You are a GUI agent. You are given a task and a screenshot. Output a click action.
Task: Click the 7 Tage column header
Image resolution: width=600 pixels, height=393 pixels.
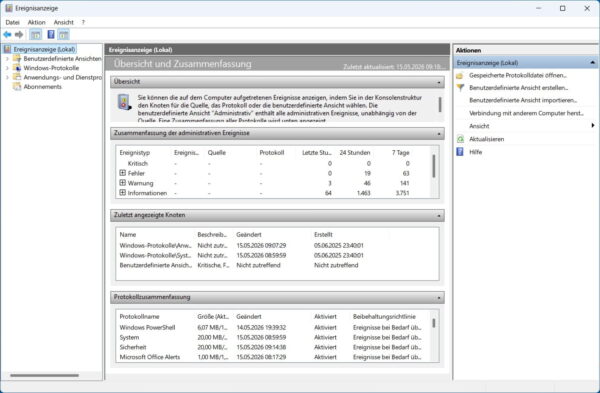tap(401, 153)
